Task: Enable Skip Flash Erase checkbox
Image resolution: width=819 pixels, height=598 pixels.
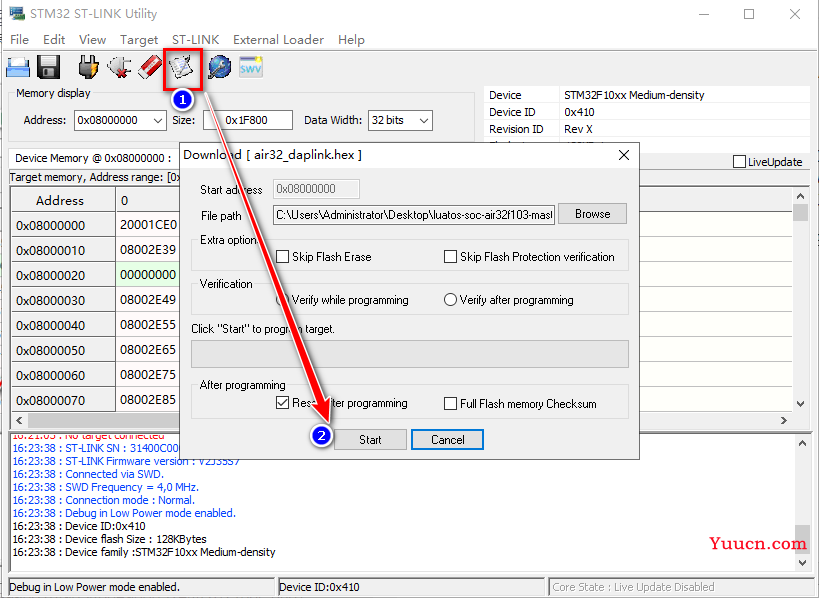Action: click(283, 256)
